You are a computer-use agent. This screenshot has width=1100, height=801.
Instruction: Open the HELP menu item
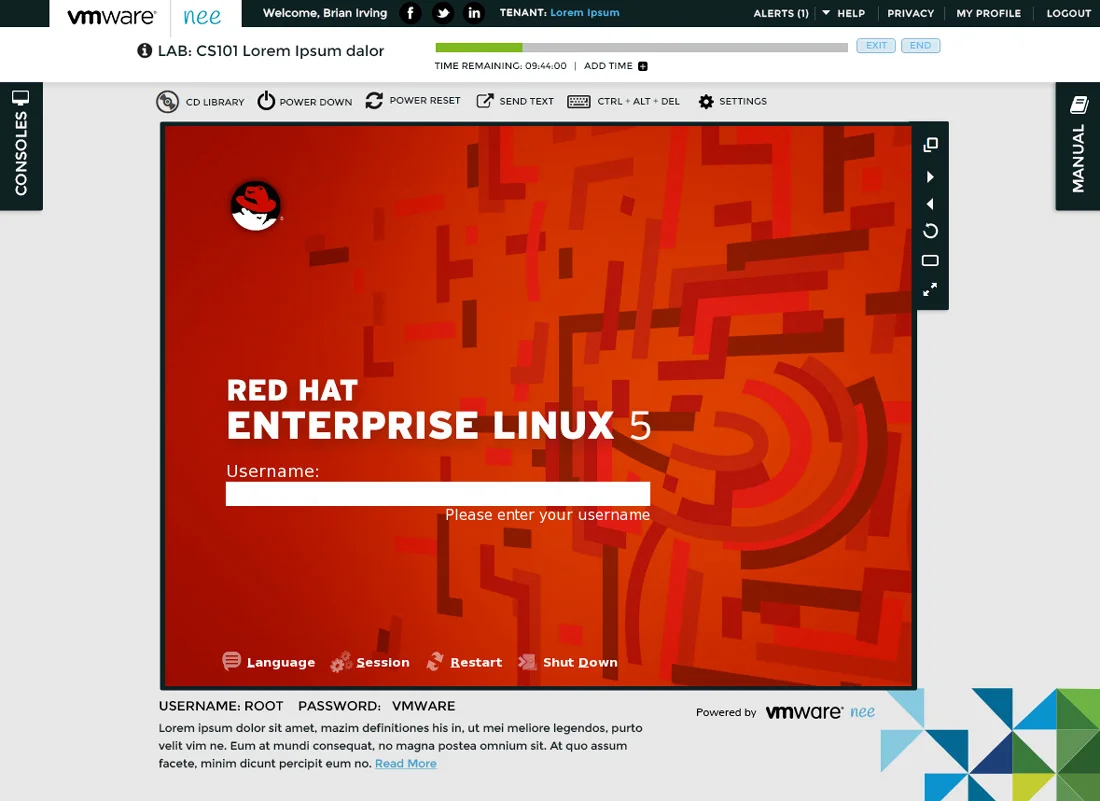pos(851,13)
